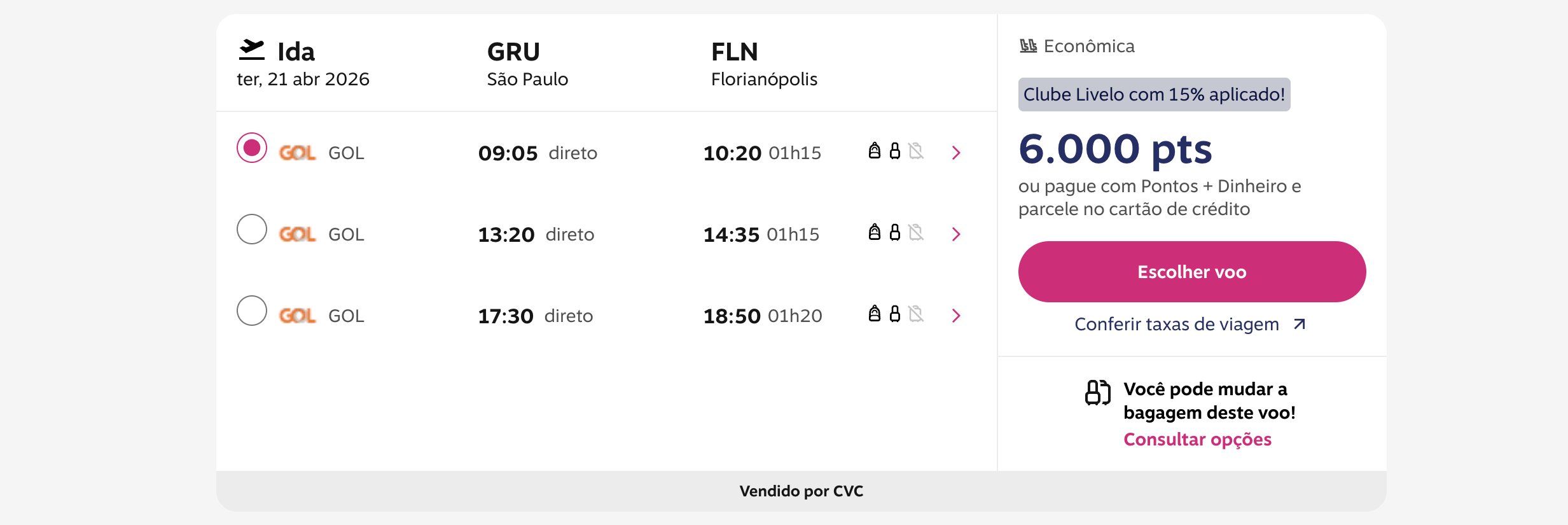Screen dimensions: 1568x525
Task: Click the GOL logo on the 13:20 flight
Action: coord(297,235)
